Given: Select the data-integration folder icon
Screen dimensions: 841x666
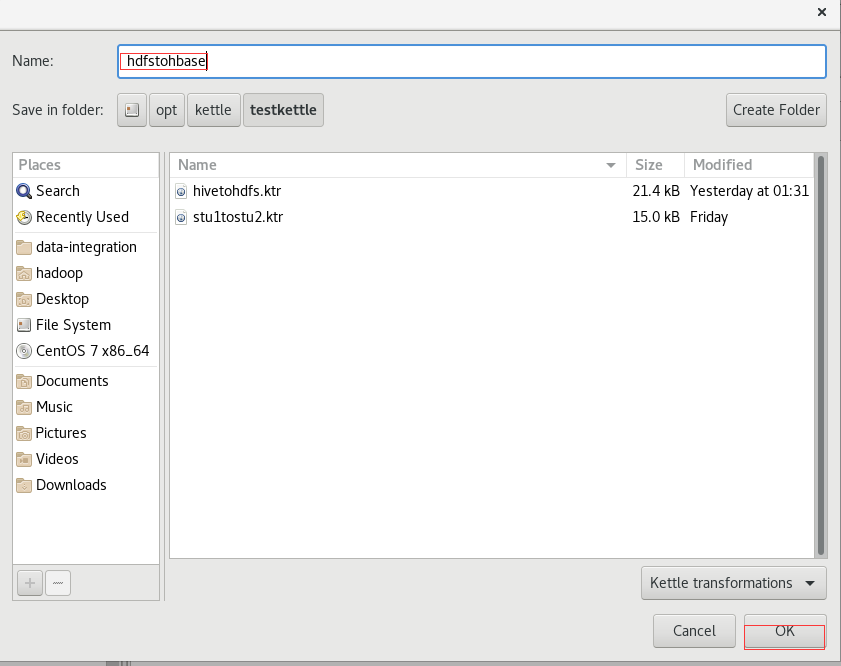Looking at the screenshot, I should click(24, 247).
